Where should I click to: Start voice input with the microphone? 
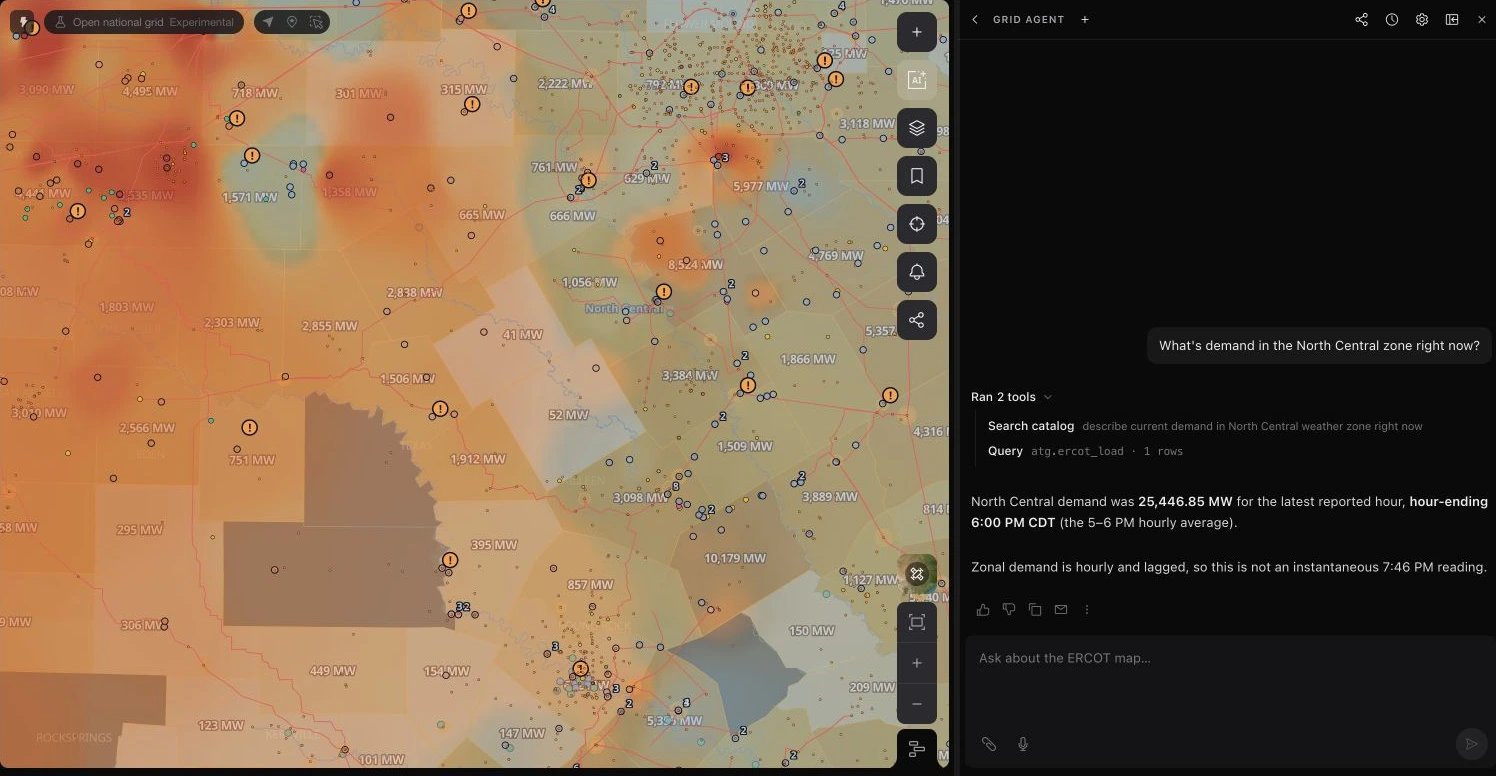pyautogui.click(x=1023, y=744)
